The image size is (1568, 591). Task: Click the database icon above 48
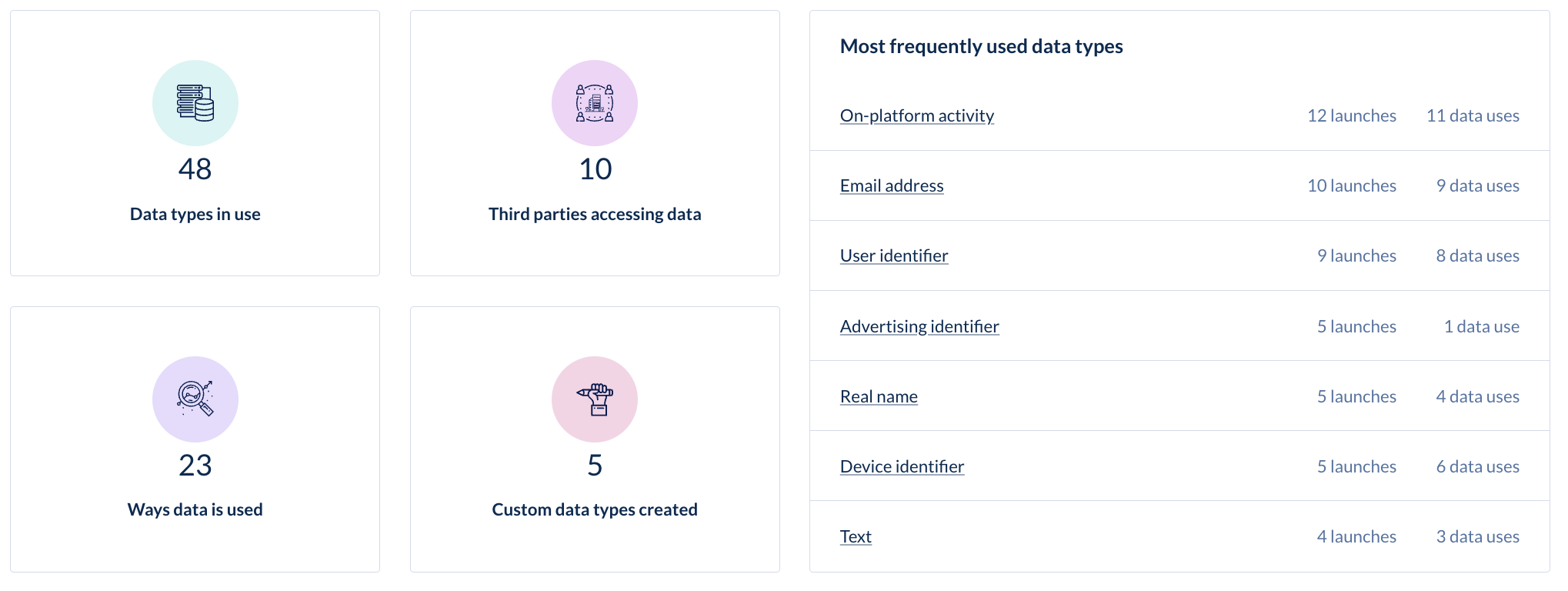coord(195,103)
